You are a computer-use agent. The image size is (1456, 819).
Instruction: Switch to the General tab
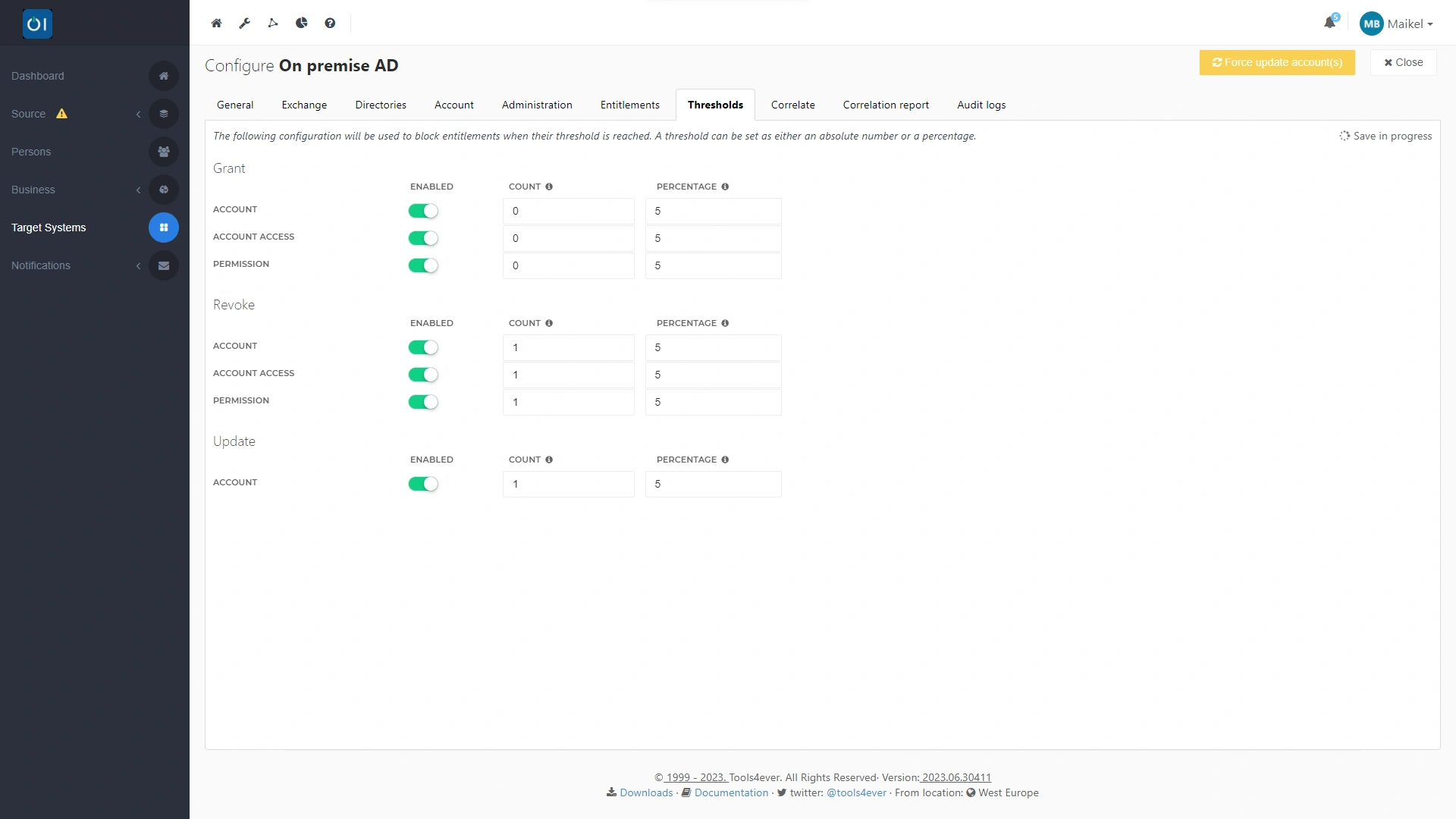click(x=235, y=105)
